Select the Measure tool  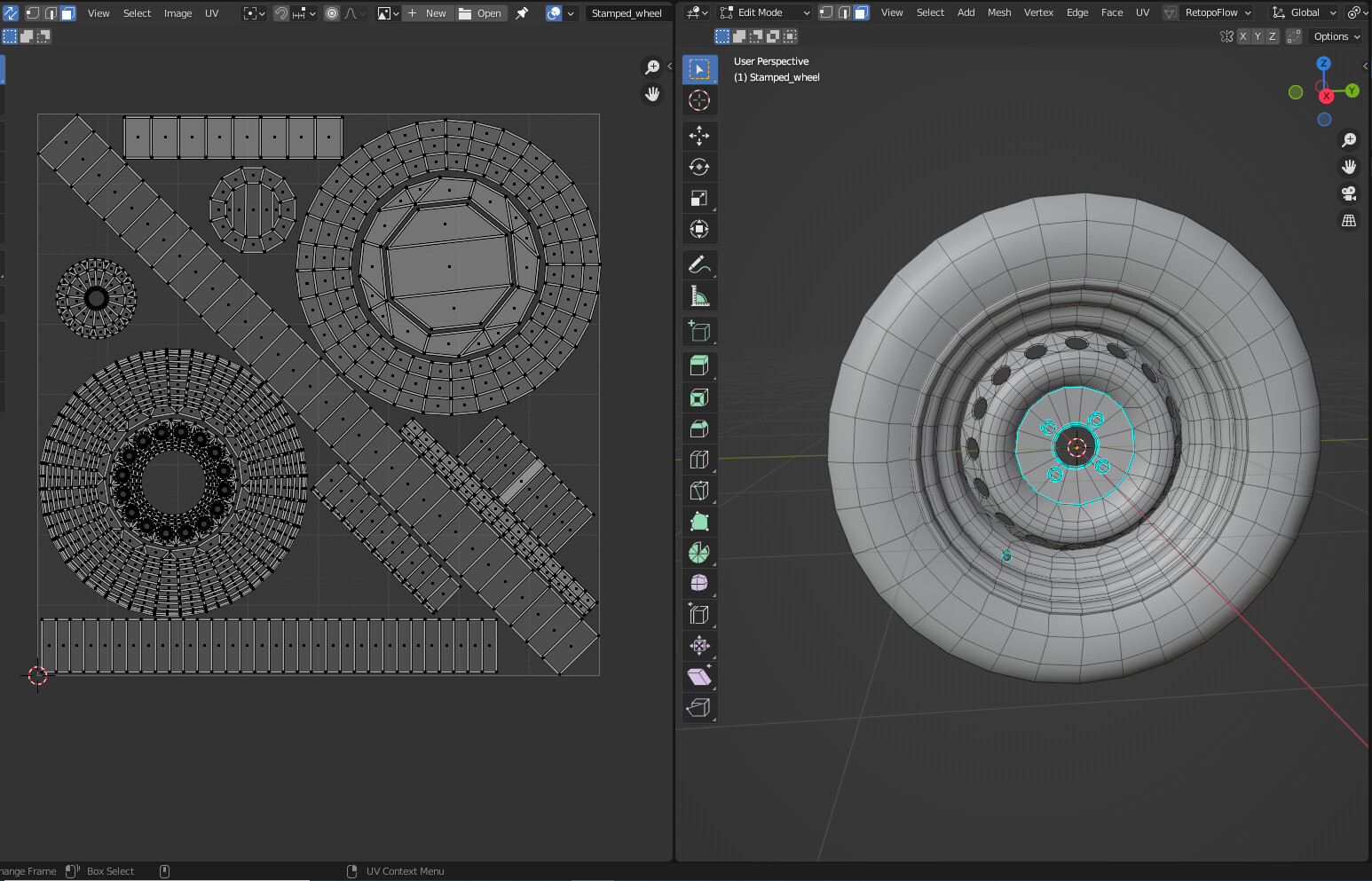pyautogui.click(x=700, y=295)
